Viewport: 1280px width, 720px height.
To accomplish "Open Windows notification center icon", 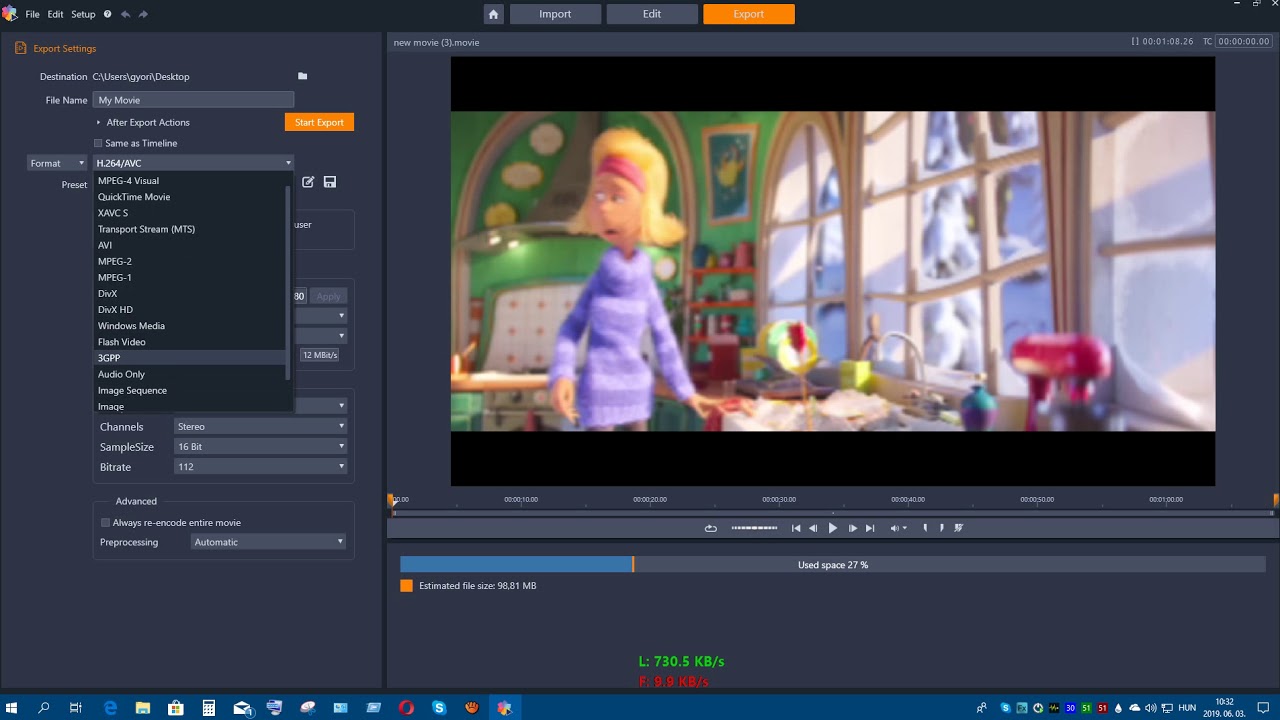I will coord(1264,708).
